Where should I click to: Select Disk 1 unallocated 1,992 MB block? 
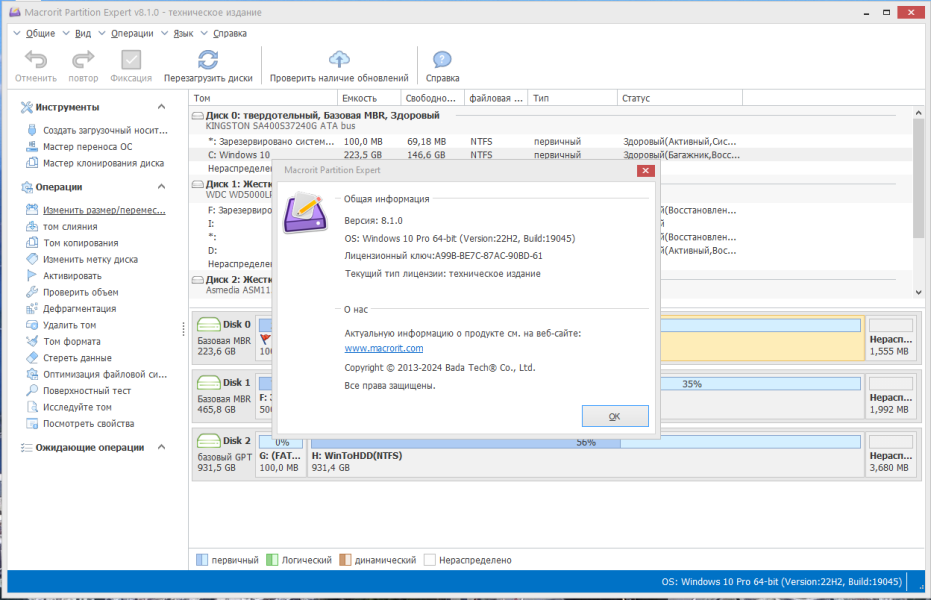tap(890, 397)
